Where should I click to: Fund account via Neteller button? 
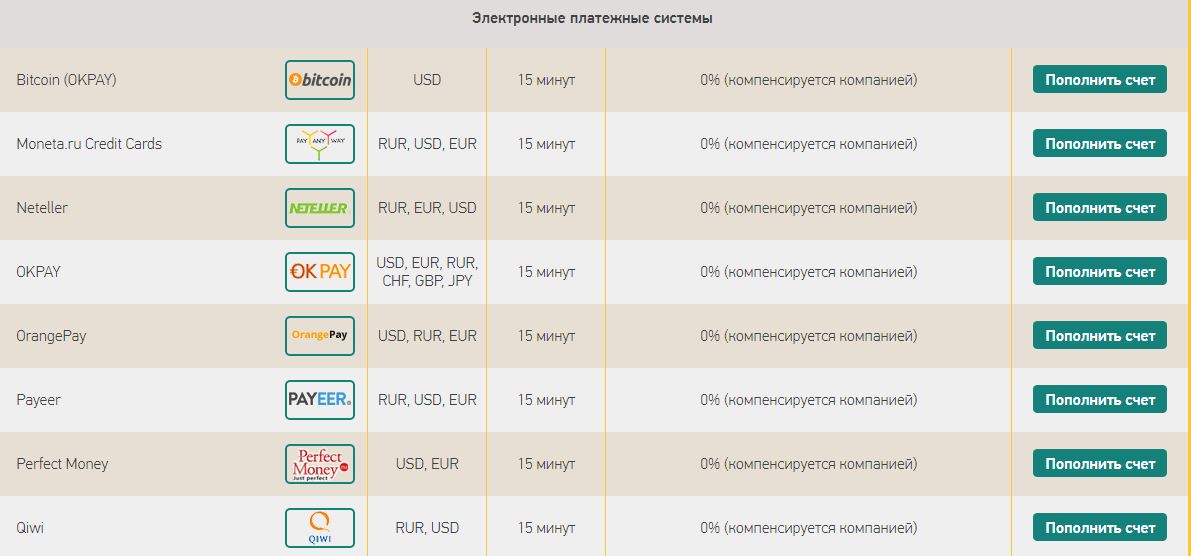click(1099, 208)
